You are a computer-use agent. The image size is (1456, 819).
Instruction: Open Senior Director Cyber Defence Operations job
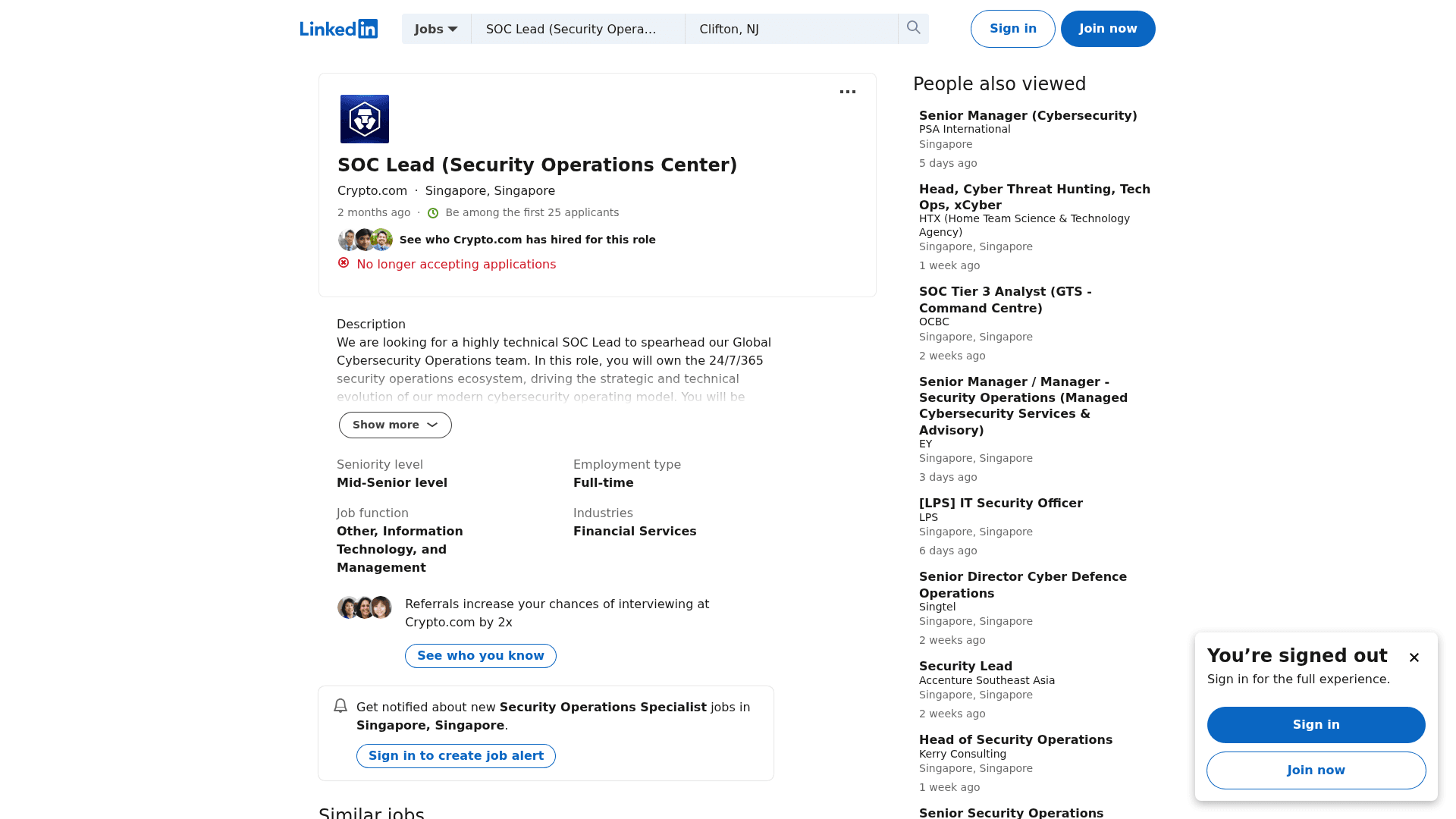point(1023,585)
